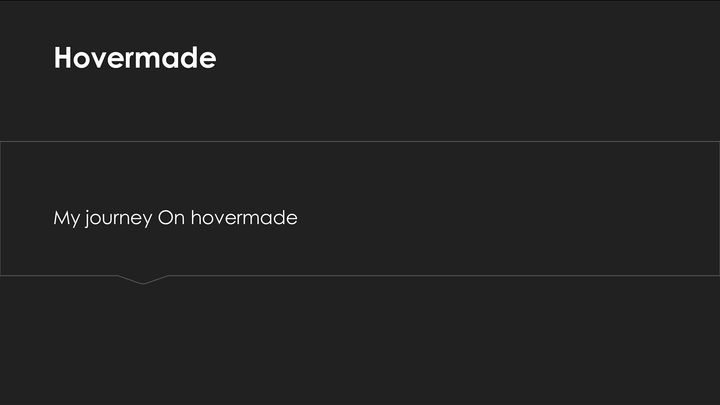This screenshot has height=405, width=720.
Task: Click the empty area inside the outlined subtitle box
Action: point(459,207)
